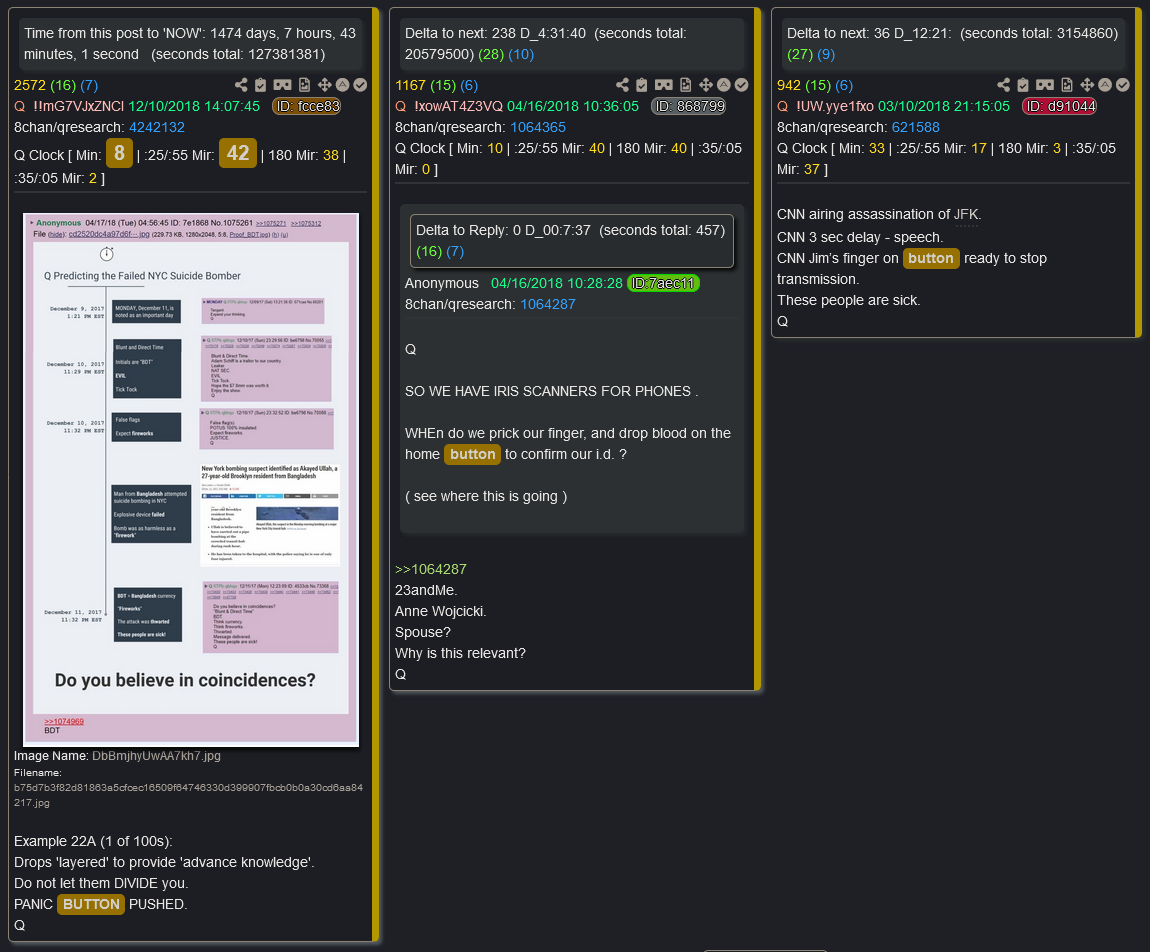This screenshot has width=1150, height=952.
Task: Click highlighted 'button' in the CNN Jim's finger line
Action: pyautogui.click(x=931, y=258)
